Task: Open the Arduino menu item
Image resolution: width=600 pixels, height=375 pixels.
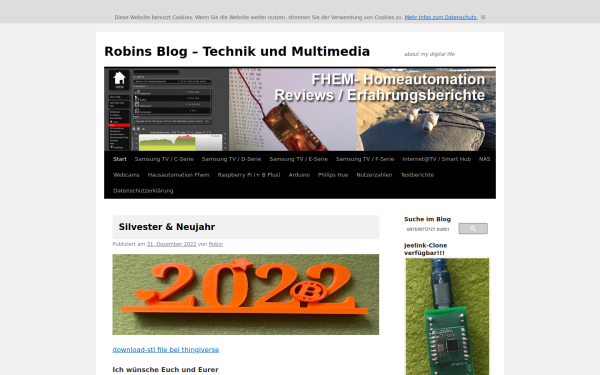Action: 299,175
